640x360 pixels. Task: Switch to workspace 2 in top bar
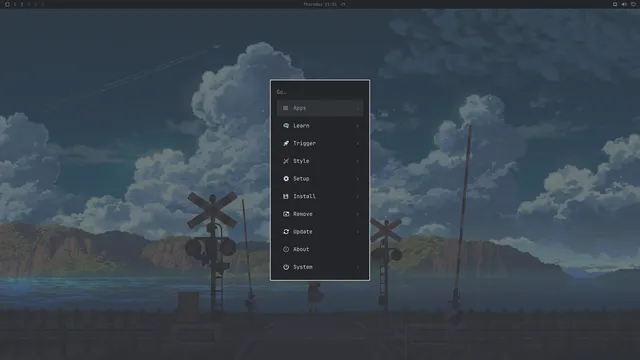[22, 4]
